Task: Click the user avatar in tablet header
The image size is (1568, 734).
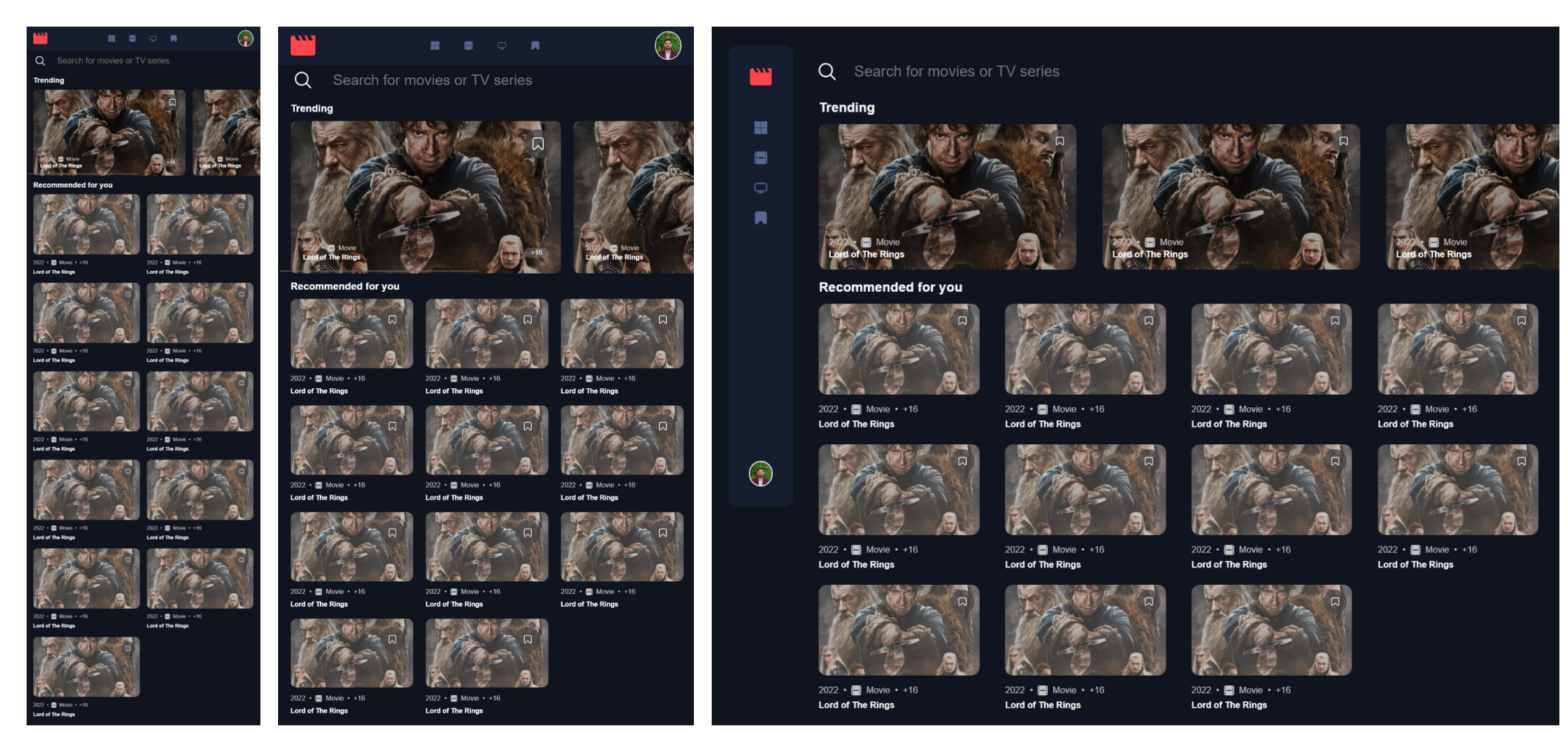Action: [x=668, y=45]
